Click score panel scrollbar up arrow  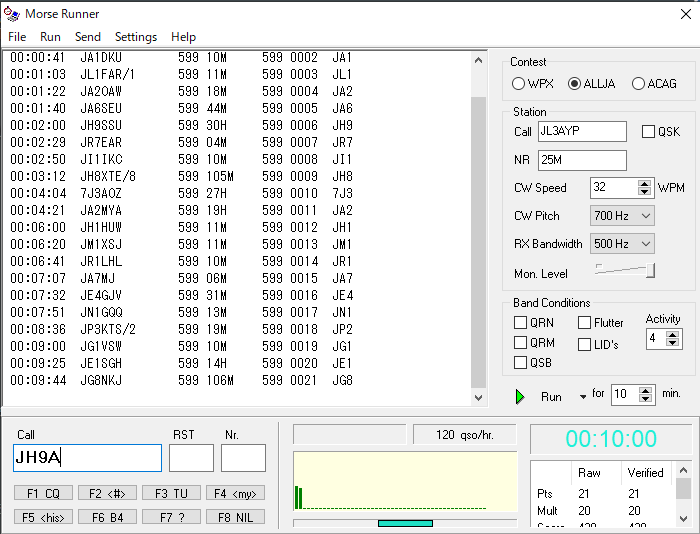pyautogui.click(x=683, y=471)
